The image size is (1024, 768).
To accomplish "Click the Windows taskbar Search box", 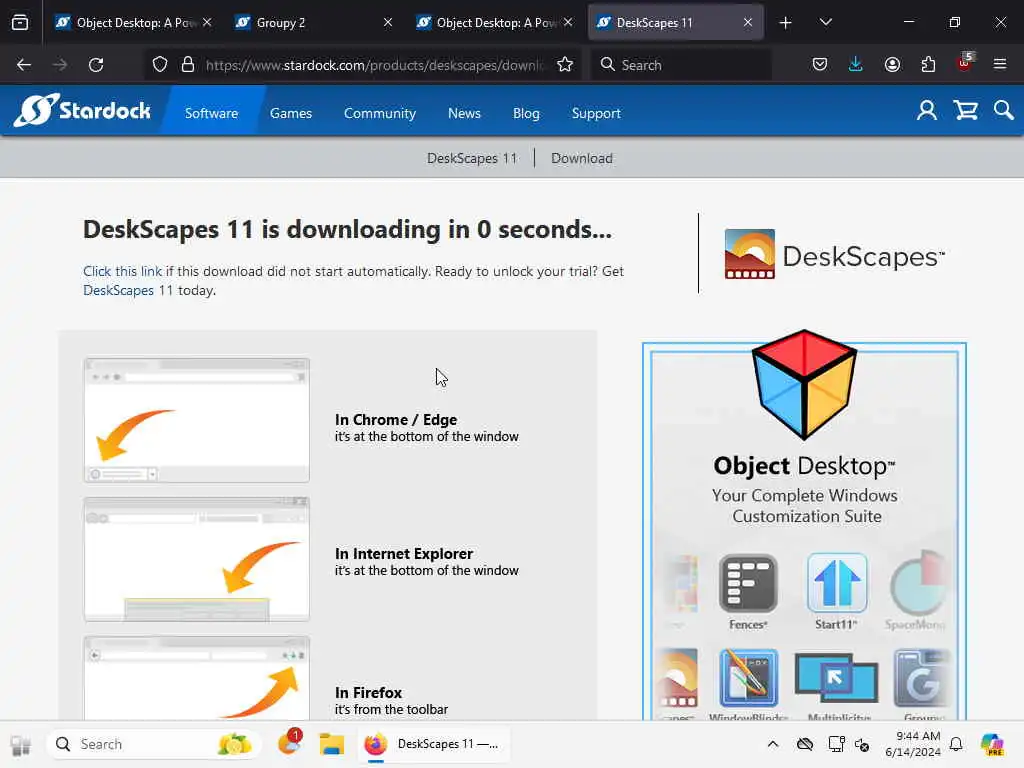I will click(154, 744).
